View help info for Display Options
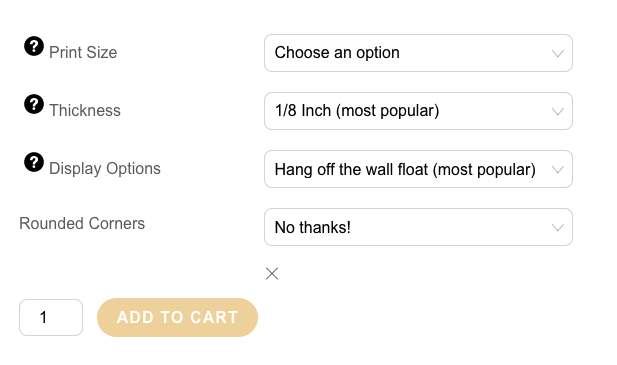The width and height of the screenshot is (617, 365). pyautogui.click(x=34, y=162)
